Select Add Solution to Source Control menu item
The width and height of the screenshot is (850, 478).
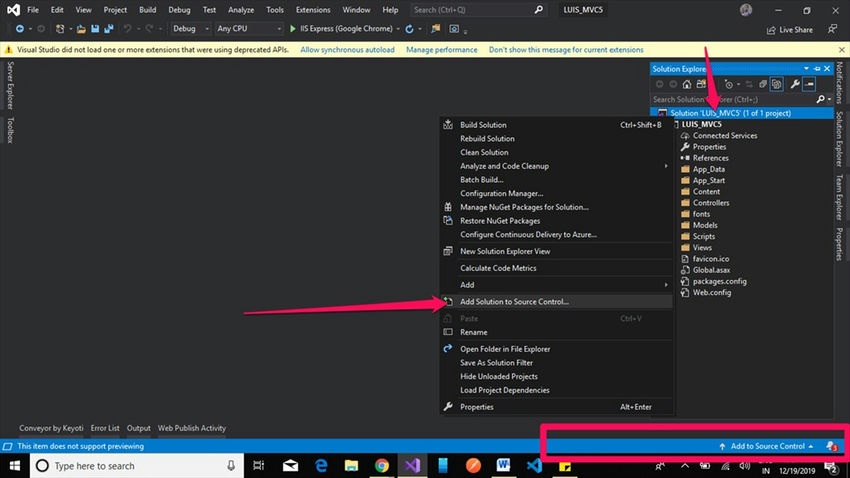click(x=556, y=301)
